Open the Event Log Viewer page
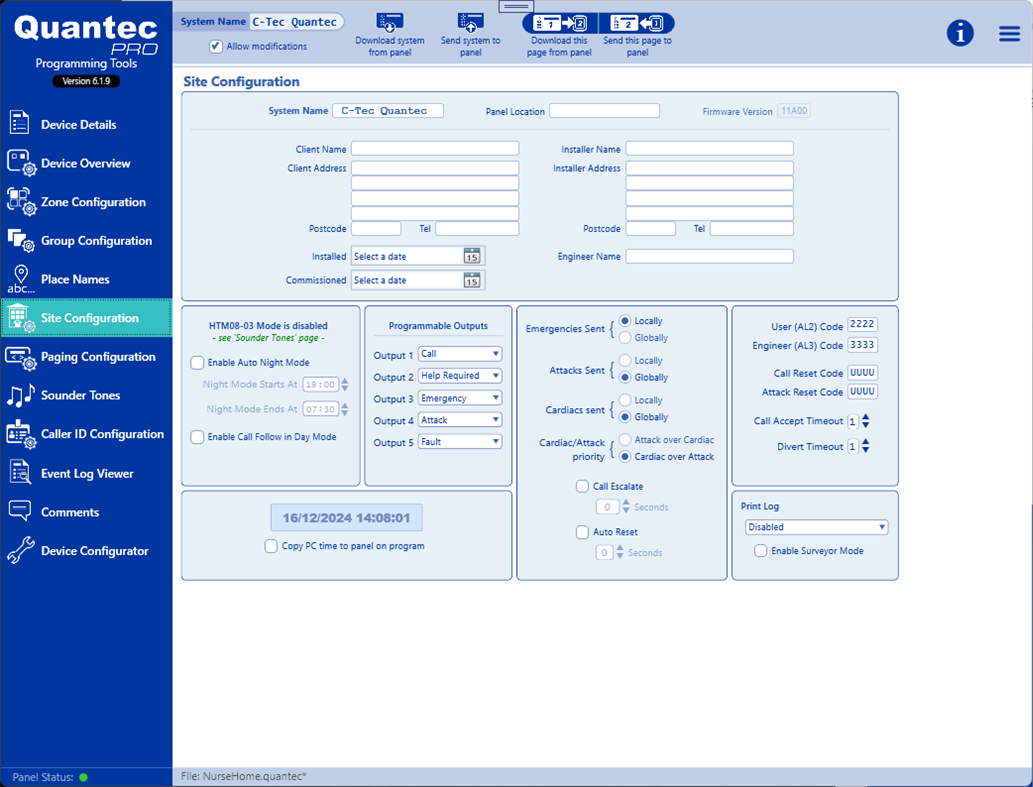Screen dimensions: 1033x787 (x=86, y=474)
